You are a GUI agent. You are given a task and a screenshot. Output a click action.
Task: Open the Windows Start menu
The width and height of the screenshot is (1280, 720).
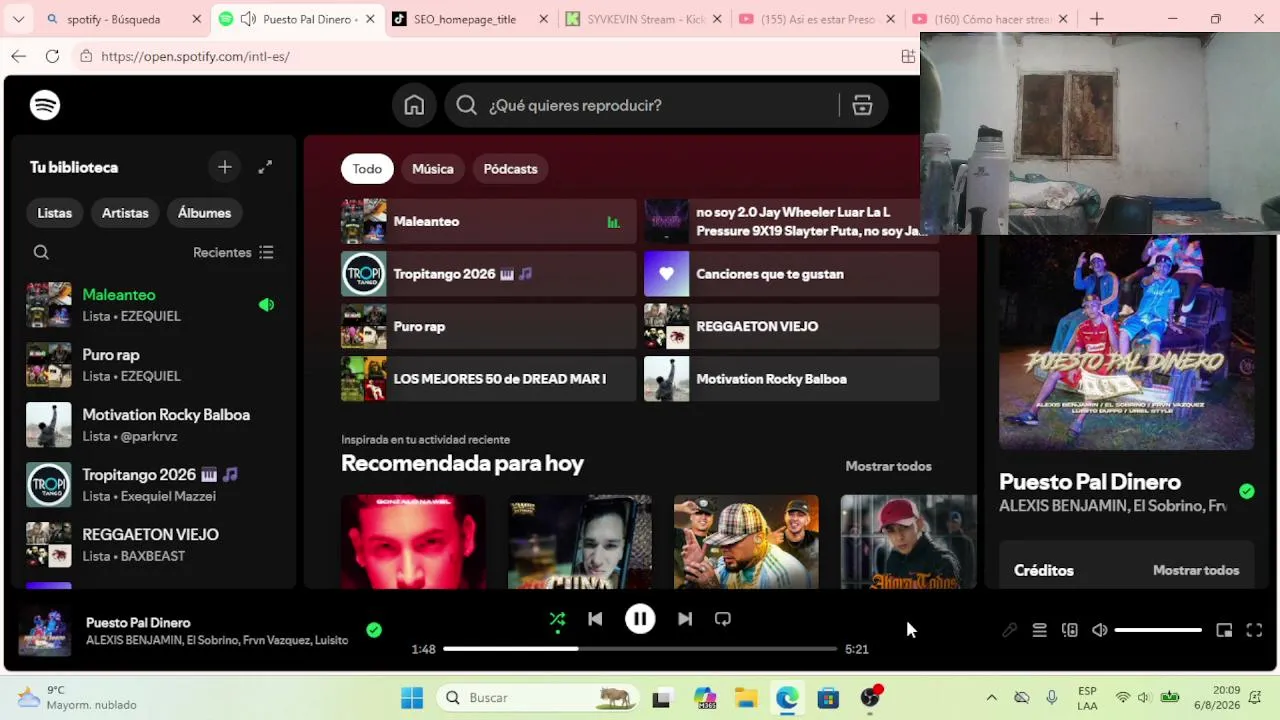[412, 697]
